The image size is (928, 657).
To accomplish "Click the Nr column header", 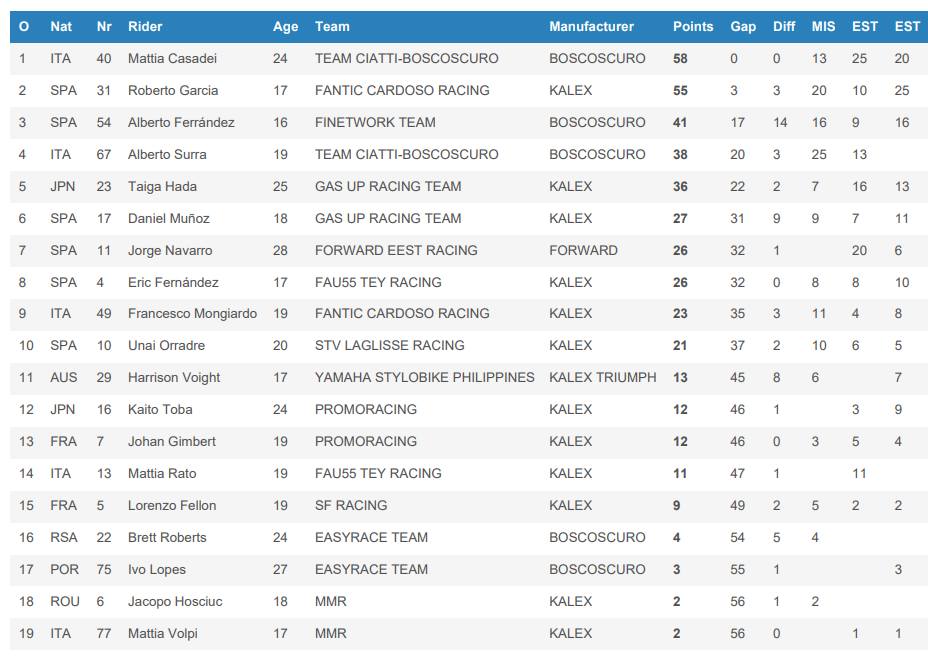I will (104, 27).
